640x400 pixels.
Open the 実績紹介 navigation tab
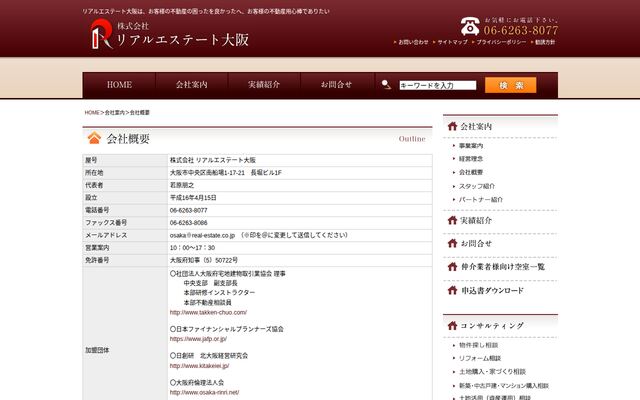click(x=264, y=85)
